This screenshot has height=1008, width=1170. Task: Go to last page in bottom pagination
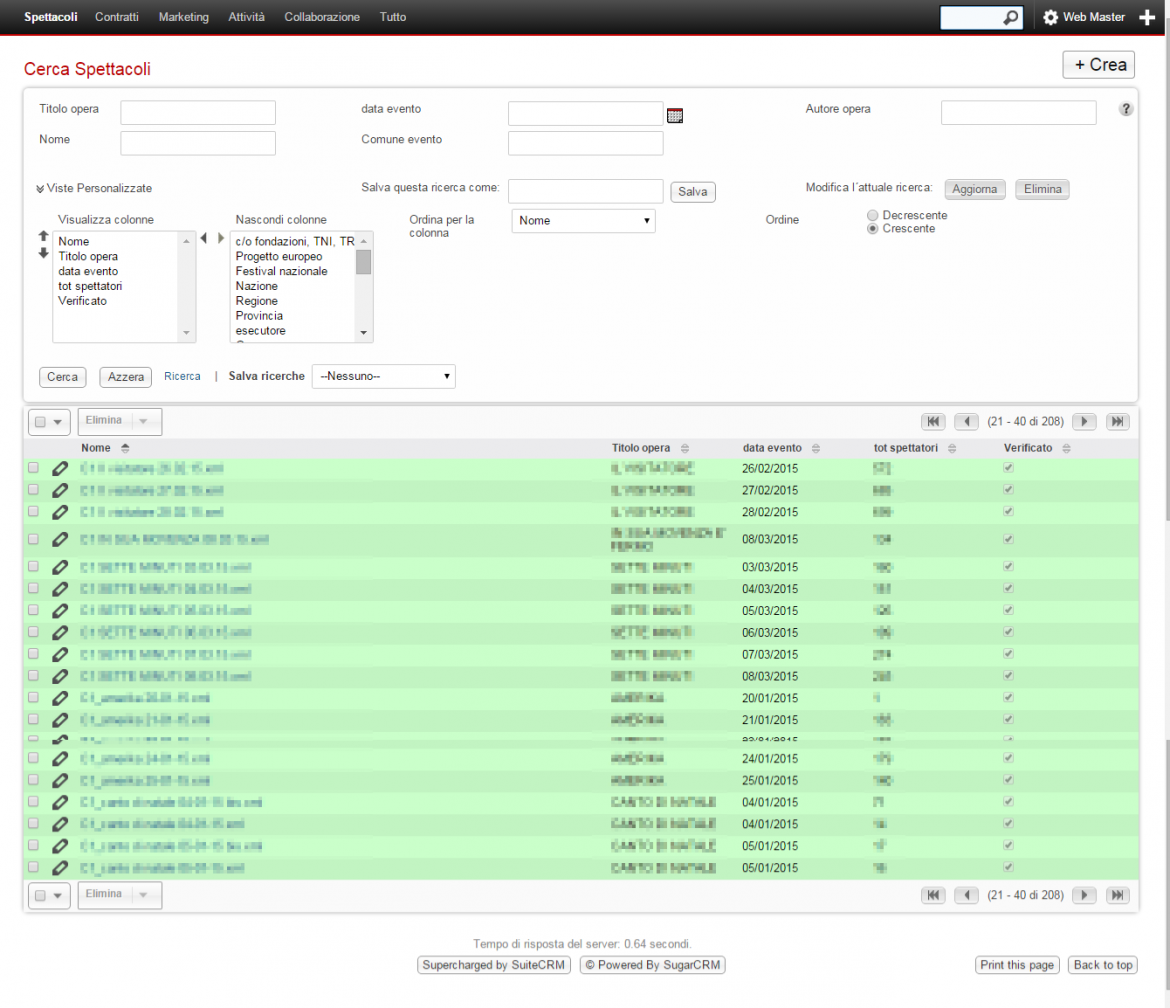pyautogui.click(x=1117, y=895)
